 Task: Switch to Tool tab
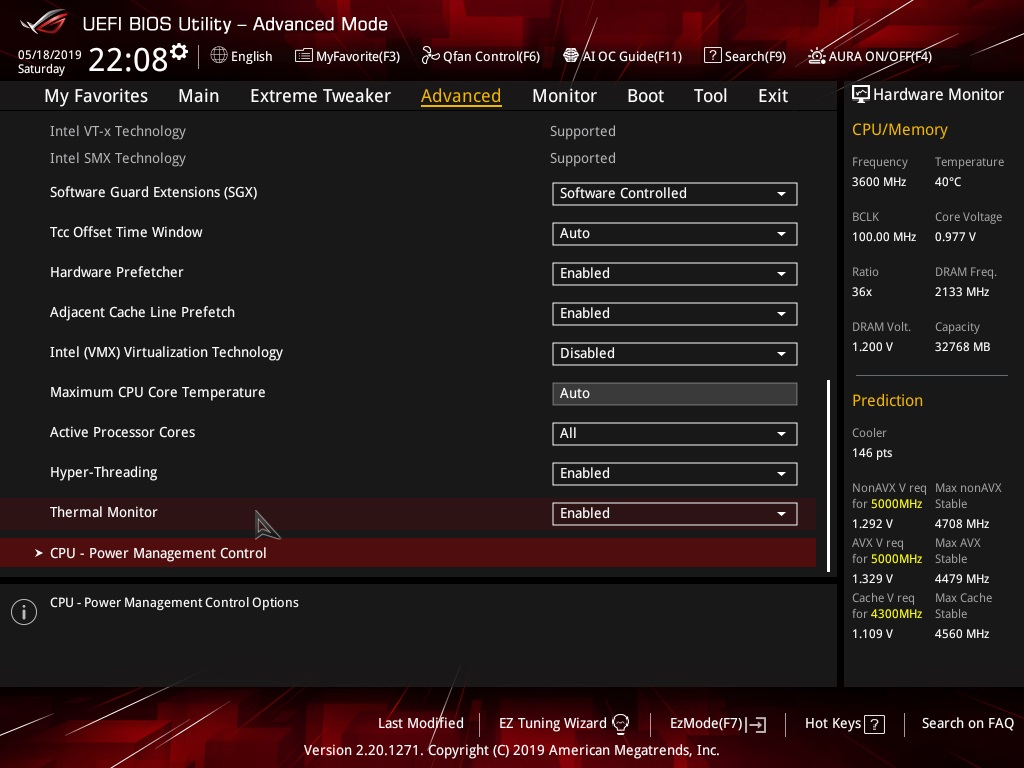click(x=710, y=96)
